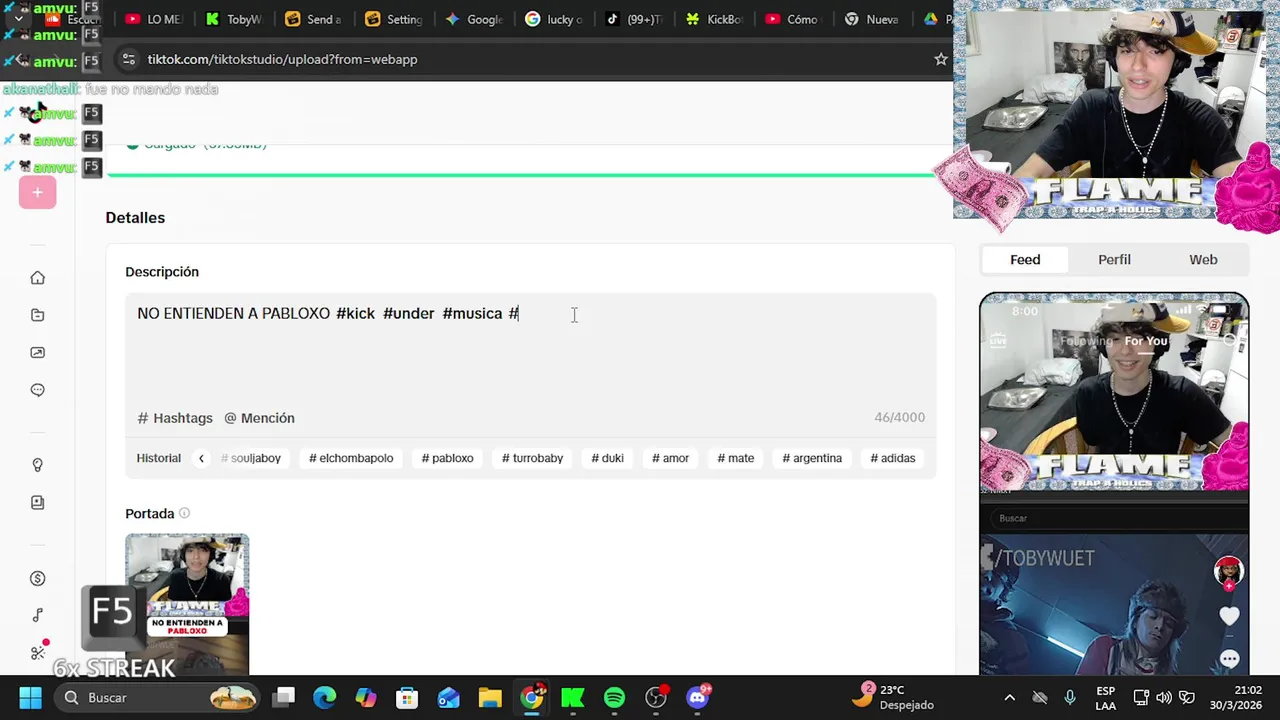Open the Posts folder icon in sidebar

click(37, 315)
